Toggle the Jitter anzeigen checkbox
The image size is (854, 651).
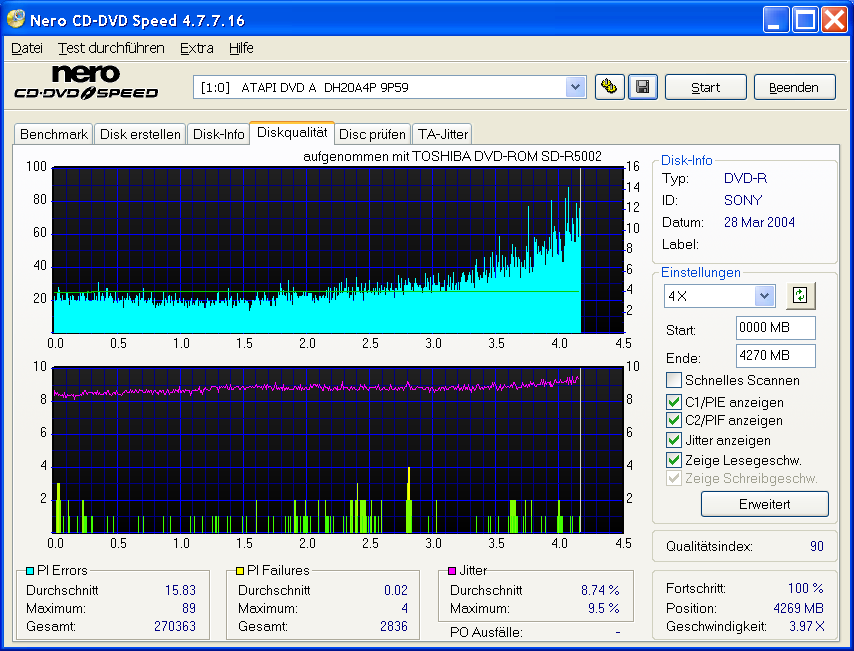point(674,440)
